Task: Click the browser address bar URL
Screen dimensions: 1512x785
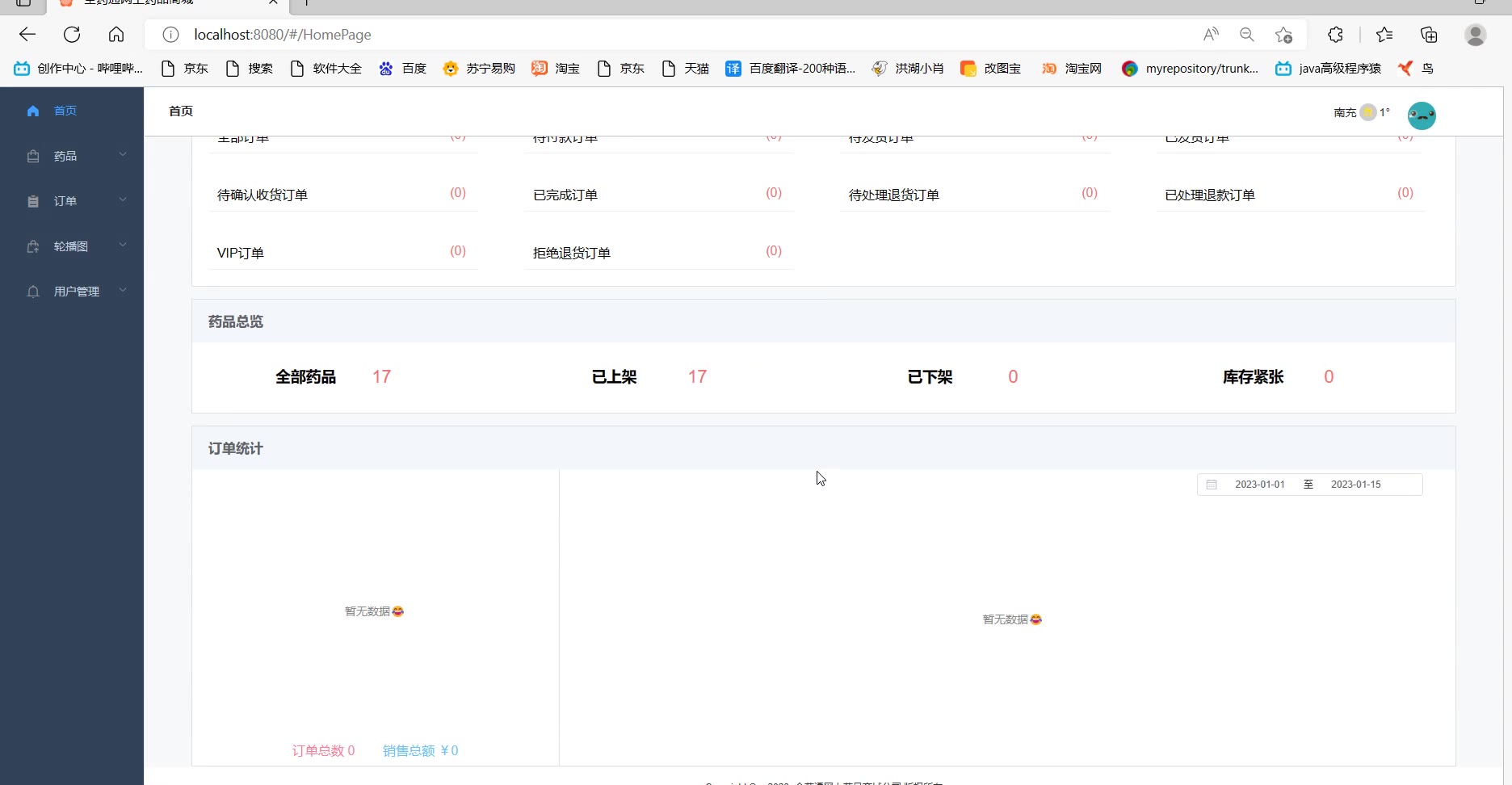Action: click(283, 35)
